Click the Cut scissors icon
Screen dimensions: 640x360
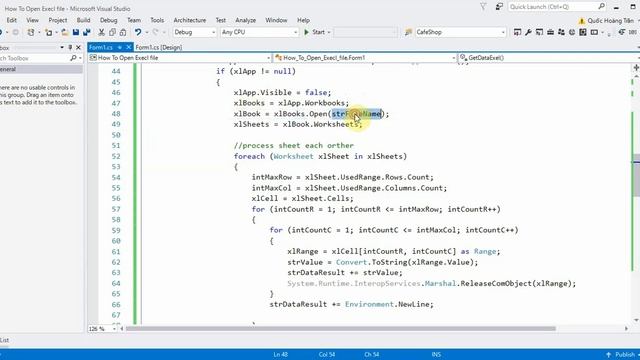(102, 32)
